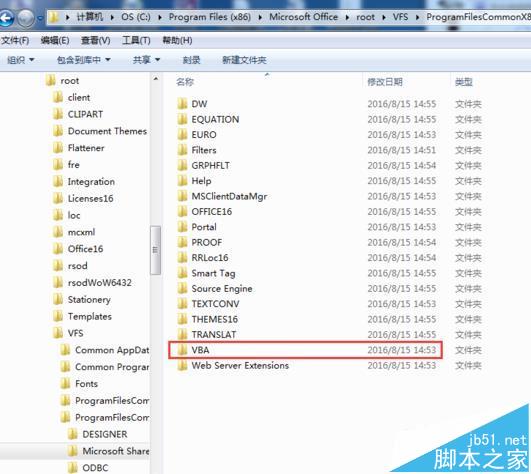Sort by the 修改日期 column header
The image size is (531, 474).
click(385, 82)
